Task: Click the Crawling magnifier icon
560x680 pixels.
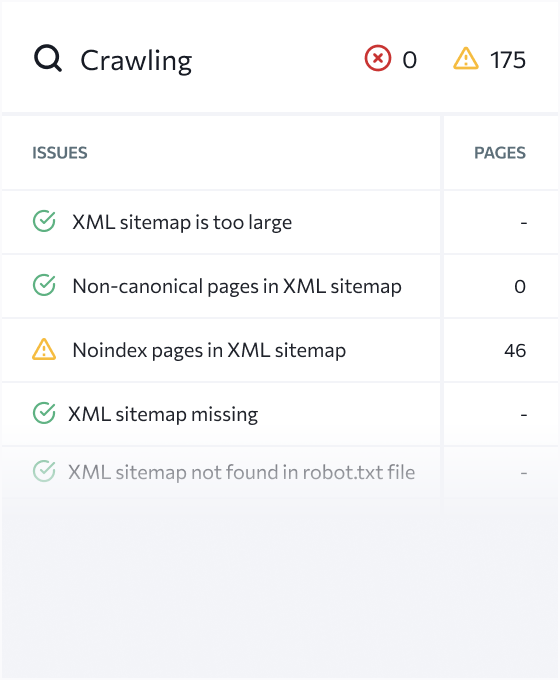Action: pos(48,59)
